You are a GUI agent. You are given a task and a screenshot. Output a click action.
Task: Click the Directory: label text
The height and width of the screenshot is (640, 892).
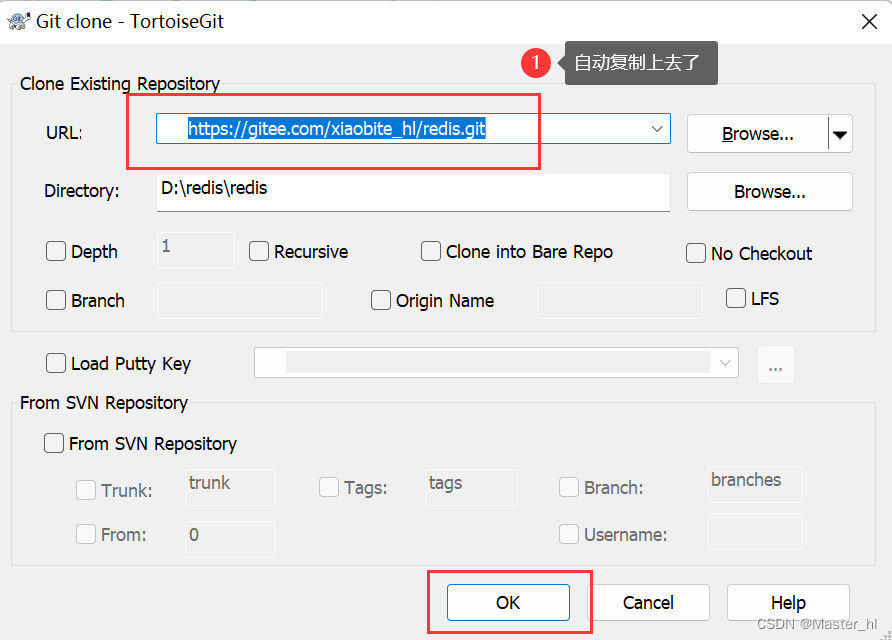[x=82, y=191]
